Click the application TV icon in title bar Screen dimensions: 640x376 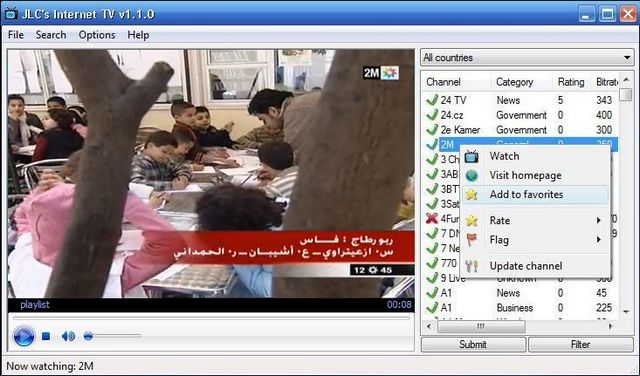tap(11, 14)
